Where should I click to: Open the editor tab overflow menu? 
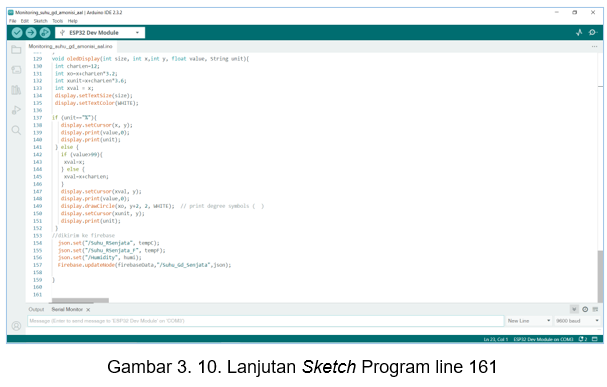[594, 46]
